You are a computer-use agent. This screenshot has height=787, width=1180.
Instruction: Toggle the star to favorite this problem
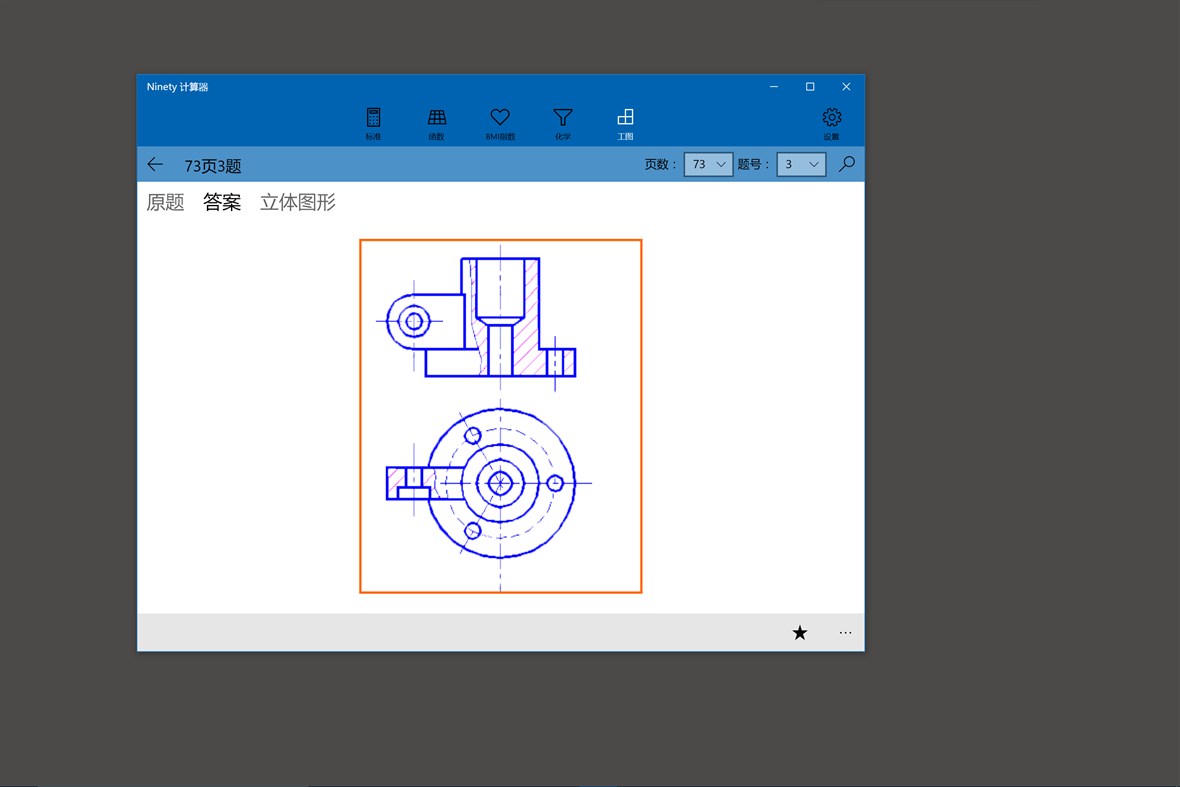pos(799,632)
